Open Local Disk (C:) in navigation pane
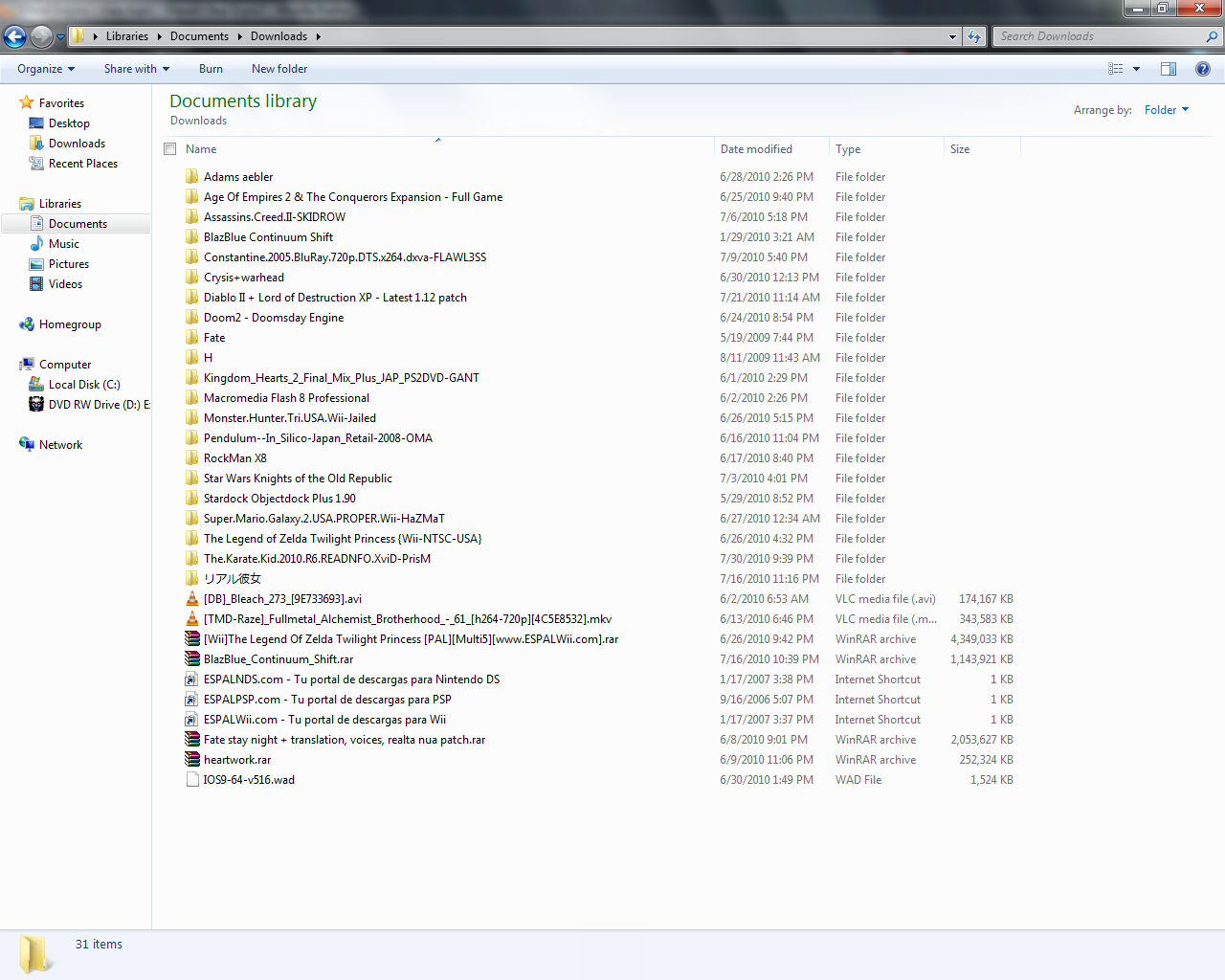 (84, 385)
